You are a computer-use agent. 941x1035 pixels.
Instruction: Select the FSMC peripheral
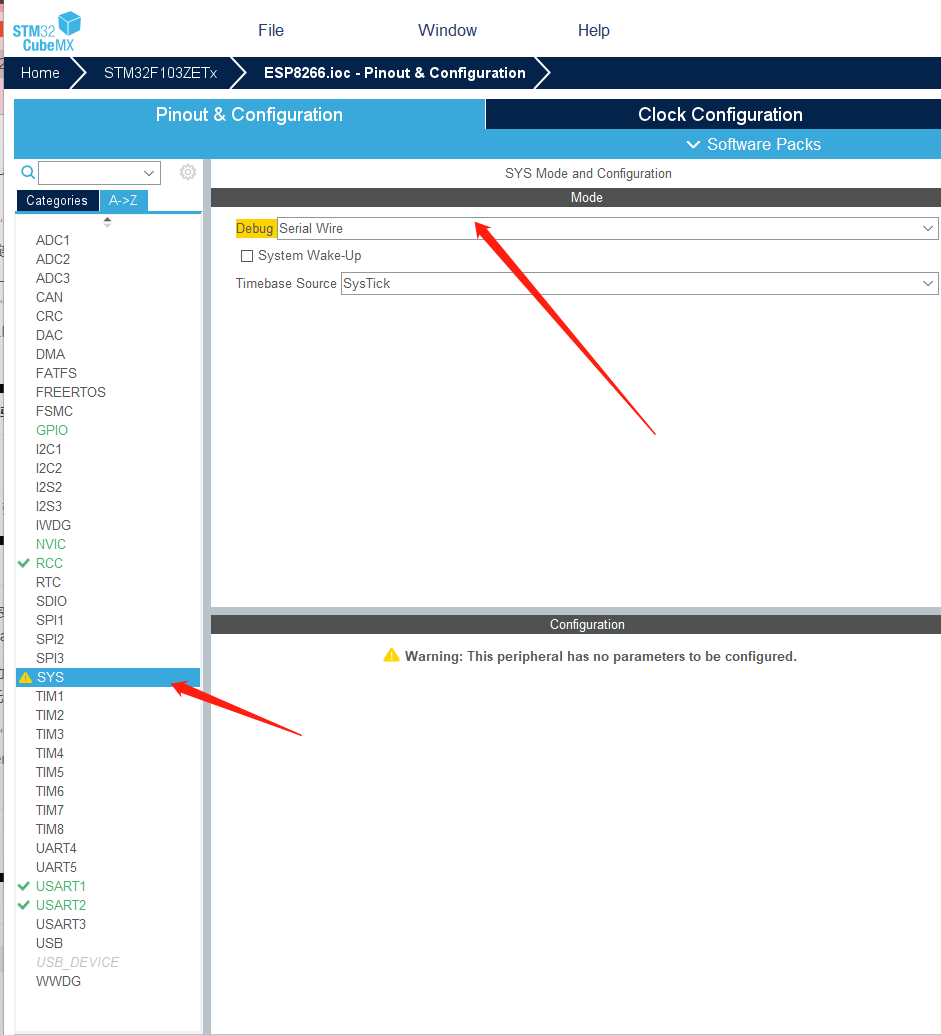(x=54, y=411)
